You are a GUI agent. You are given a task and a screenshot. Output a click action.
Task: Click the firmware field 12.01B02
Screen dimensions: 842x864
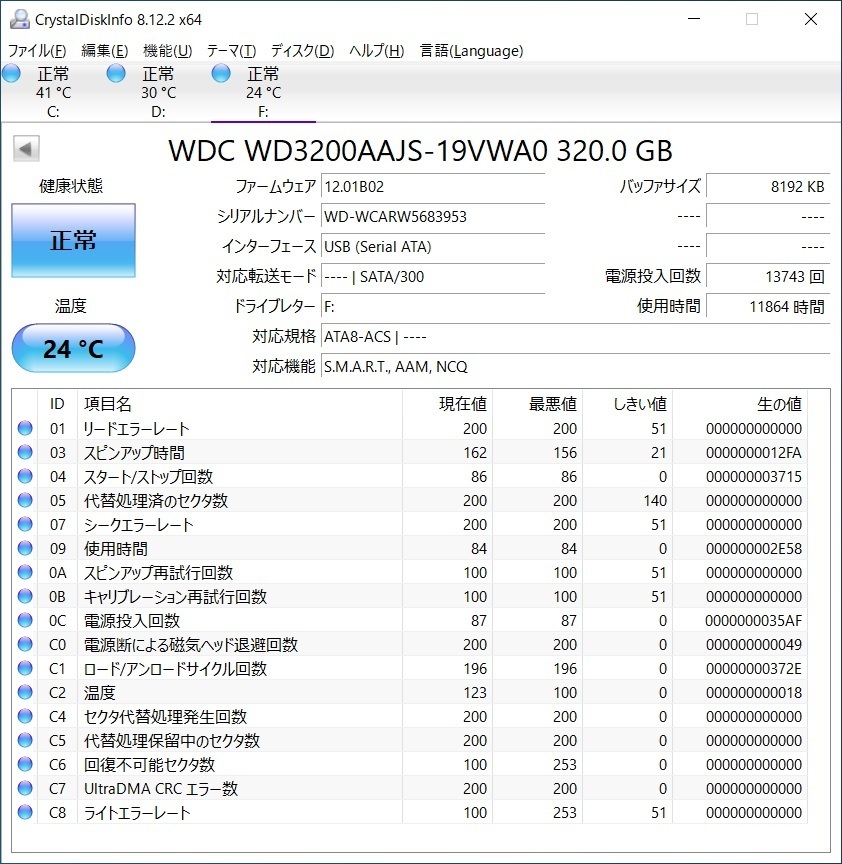click(433, 187)
